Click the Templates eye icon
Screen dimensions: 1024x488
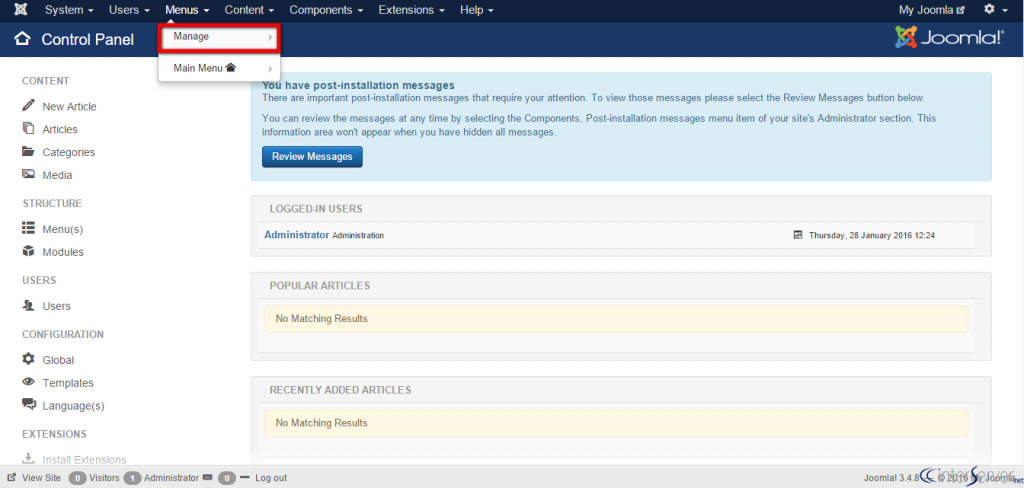pyautogui.click(x=28, y=382)
